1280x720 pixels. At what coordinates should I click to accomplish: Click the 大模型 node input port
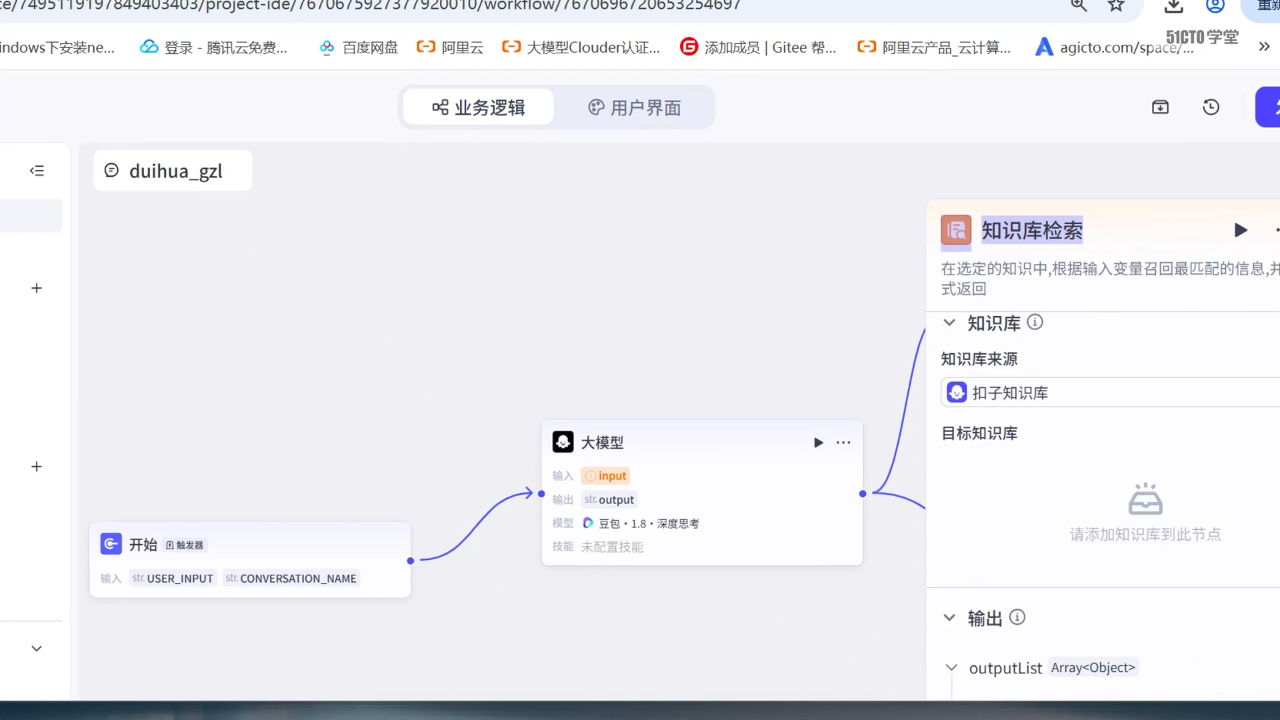542,493
